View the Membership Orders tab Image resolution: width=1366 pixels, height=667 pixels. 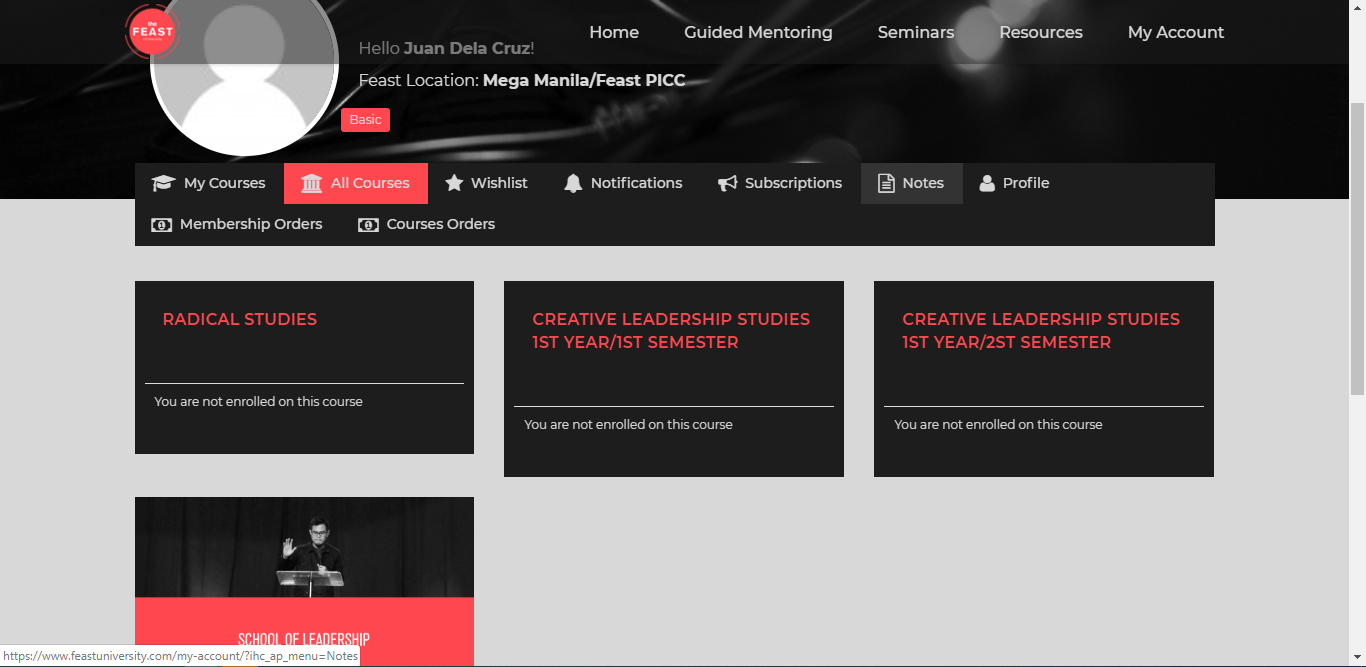click(237, 225)
